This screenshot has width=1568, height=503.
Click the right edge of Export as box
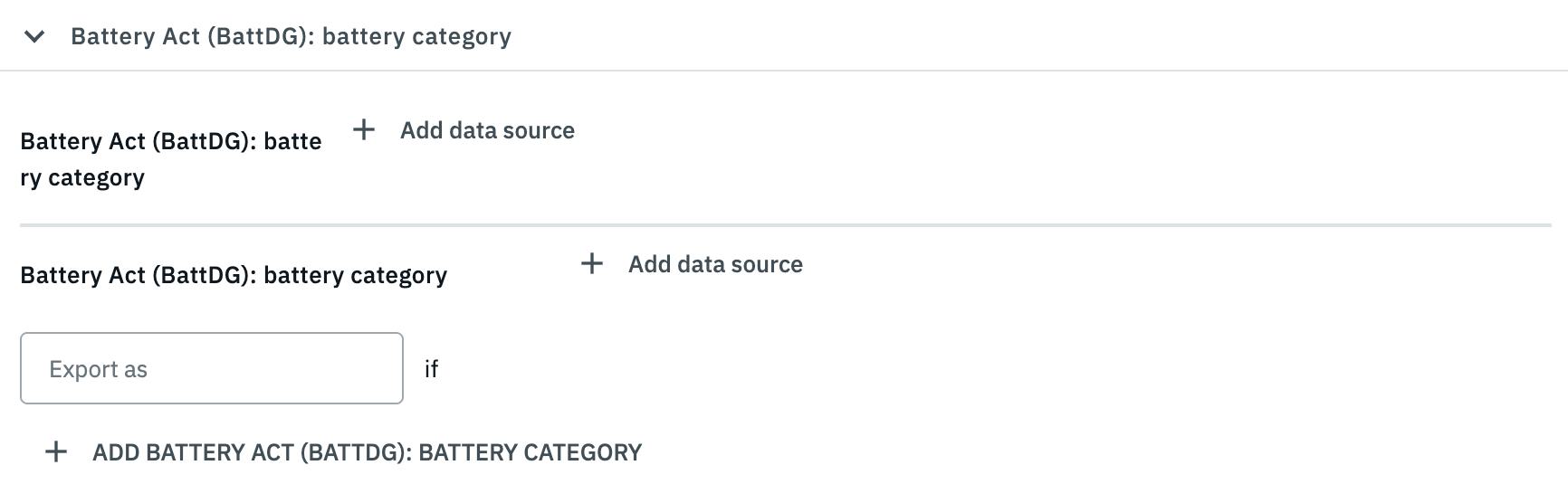point(398,368)
